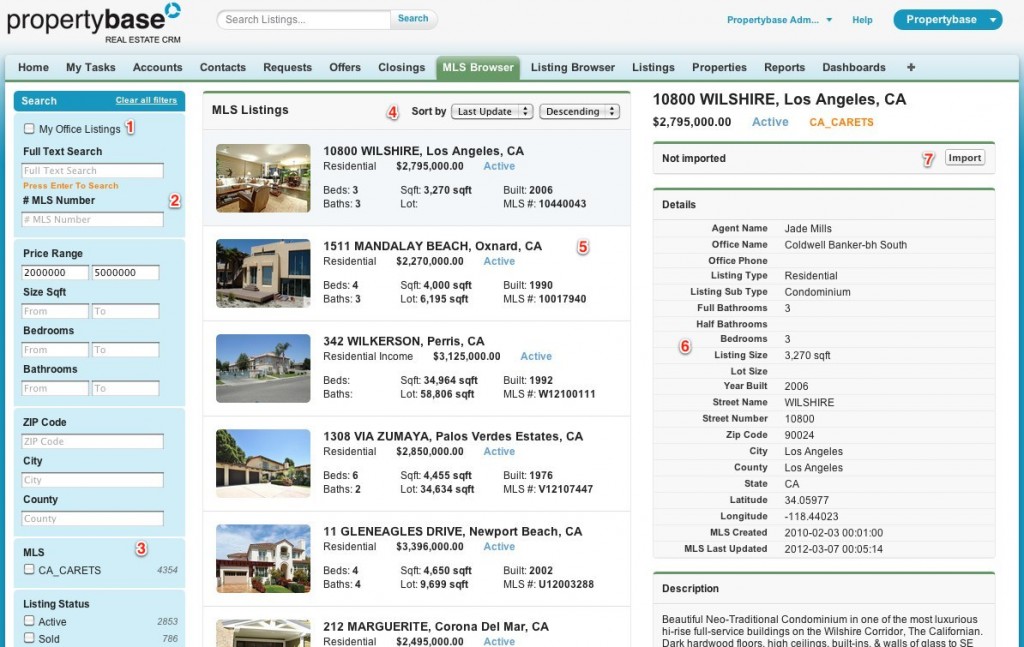The height and width of the screenshot is (647, 1024).
Task: Enable the Sold listing status filter
Action: coord(29,638)
